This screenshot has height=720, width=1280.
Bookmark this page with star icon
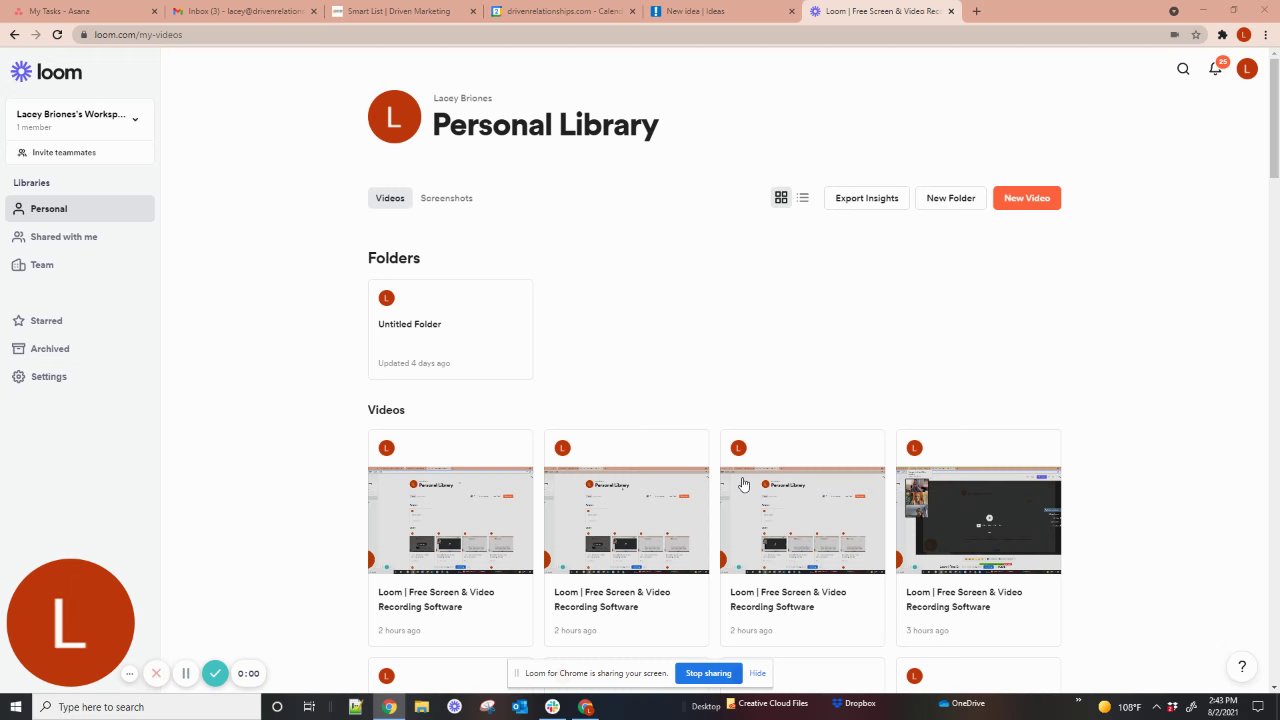click(1196, 34)
